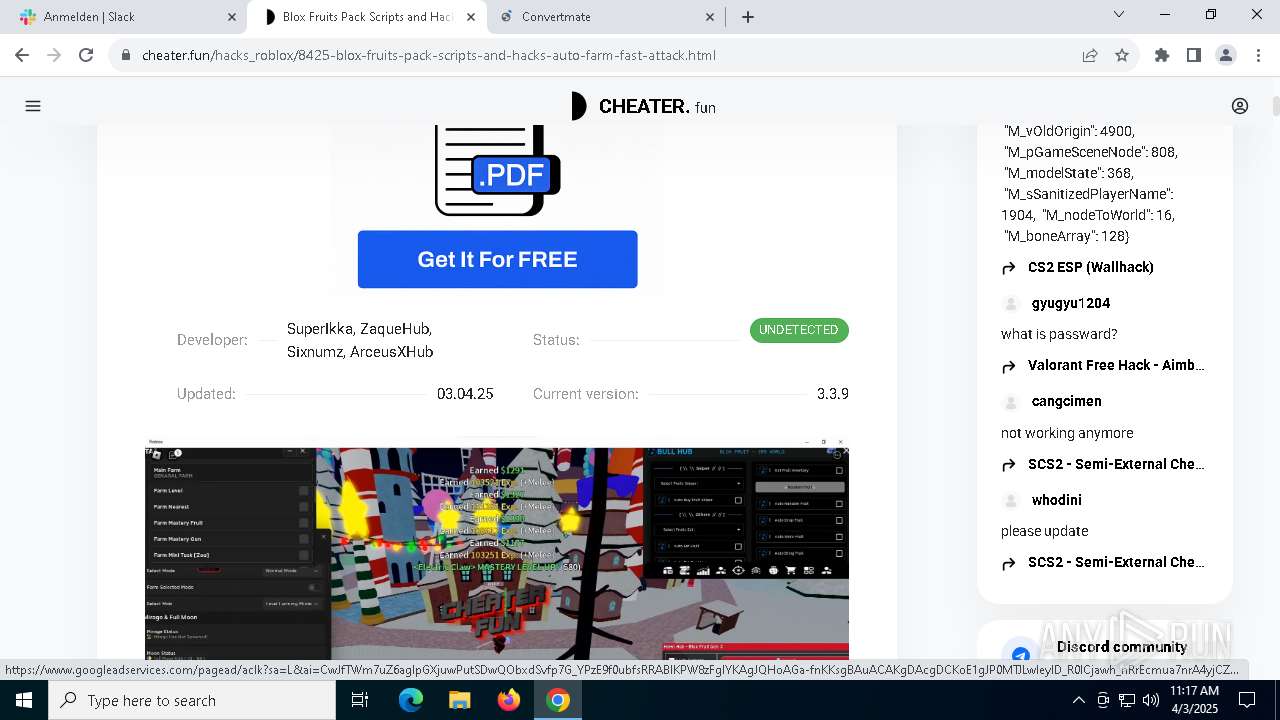The image size is (1280, 720).
Task: Click the browser forward arrow
Action: [x=54, y=55]
